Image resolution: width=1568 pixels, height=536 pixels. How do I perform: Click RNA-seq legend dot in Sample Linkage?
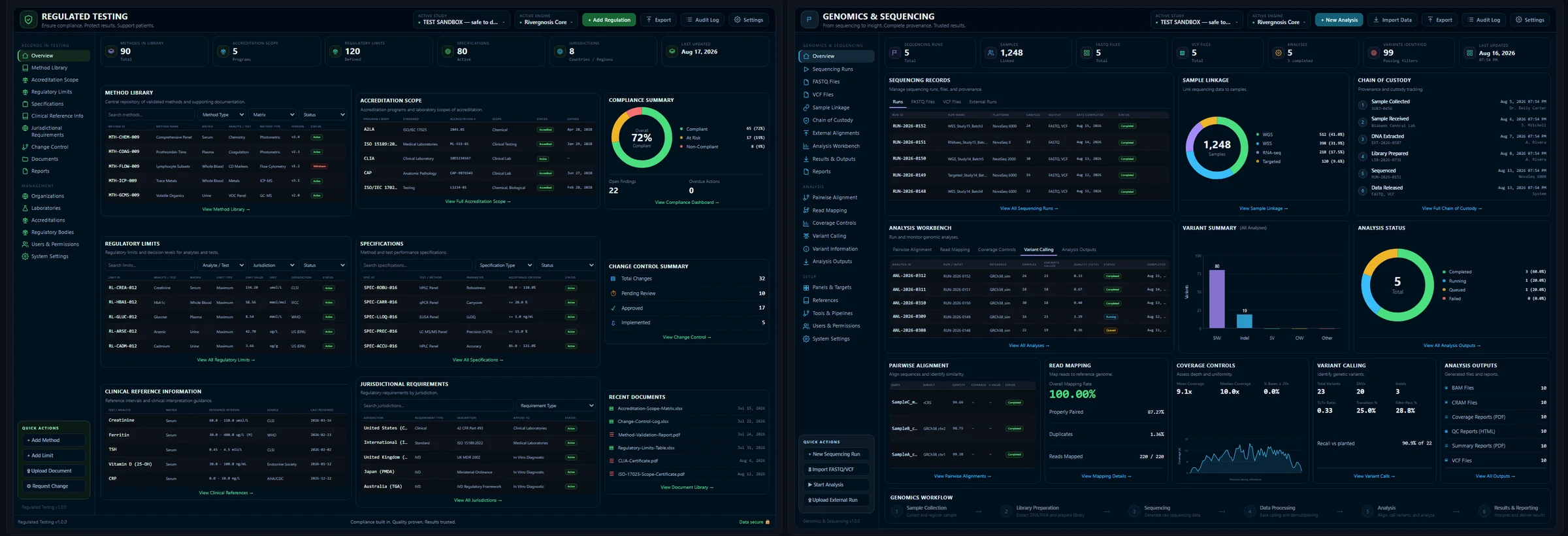pos(1258,153)
